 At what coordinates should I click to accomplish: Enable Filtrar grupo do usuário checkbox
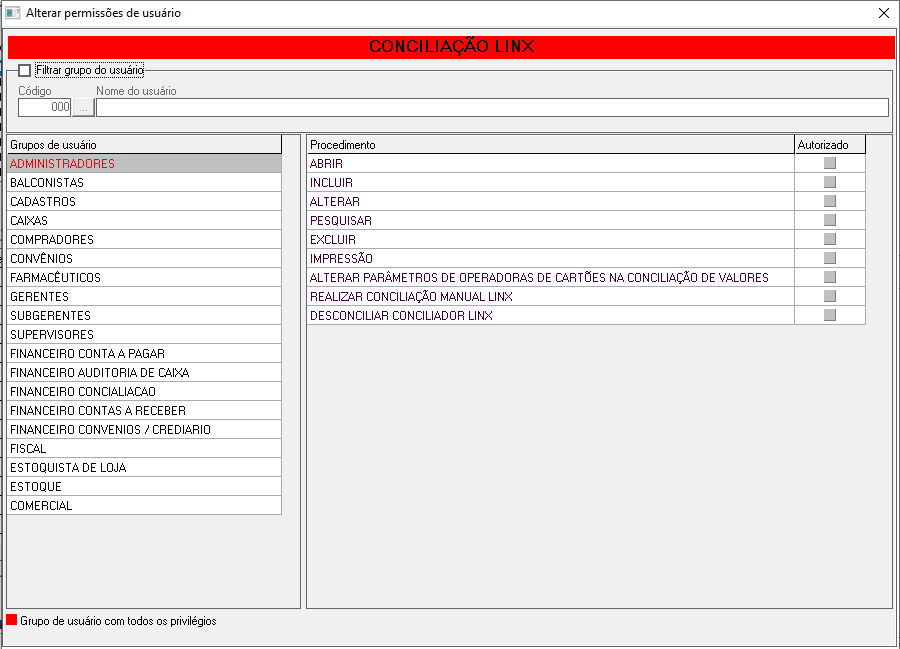[x=24, y=71]
